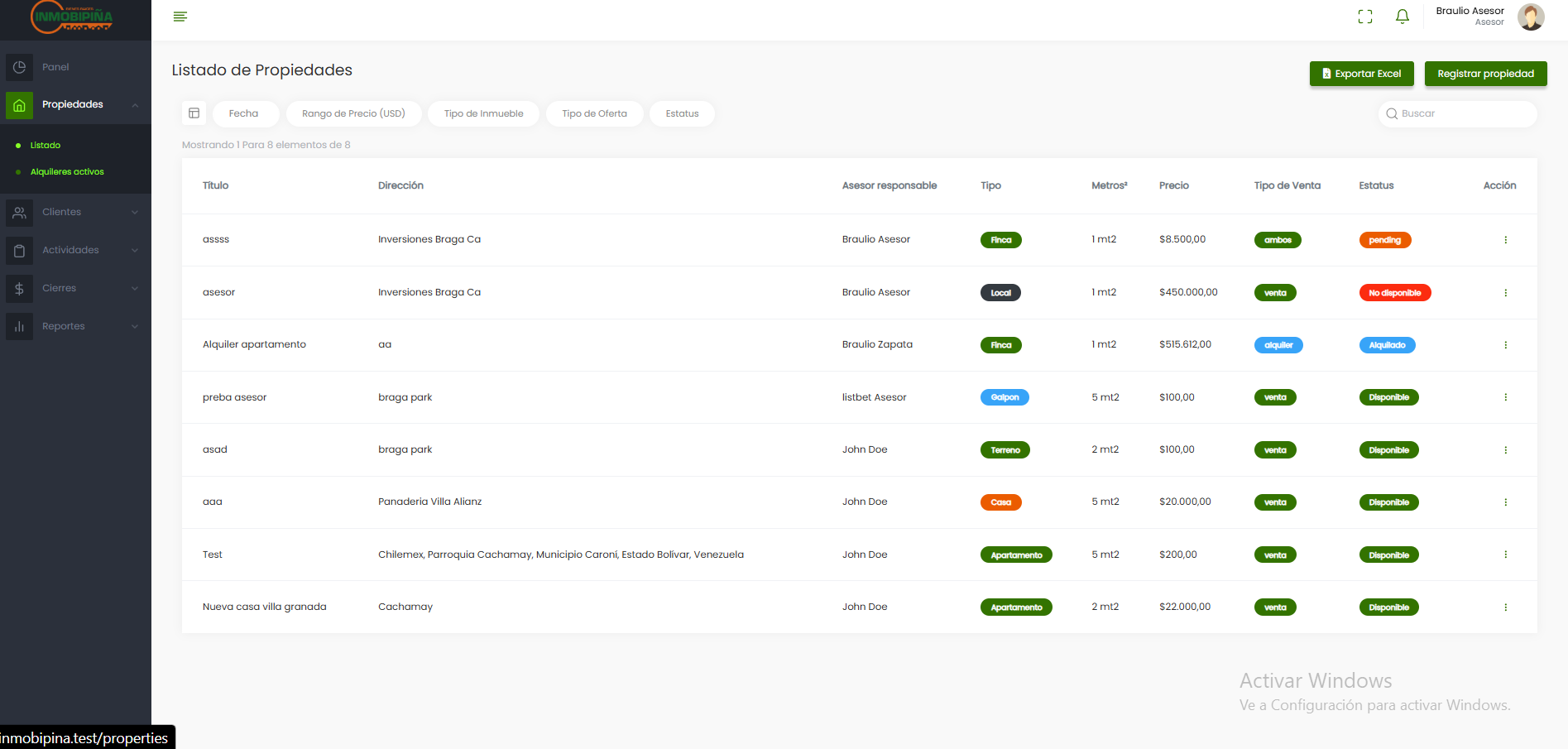Select the Chilemex, Parroquia Cachamay address cell
The width and height of the screenshot is (1568, 749).
[x=560, y=555]
